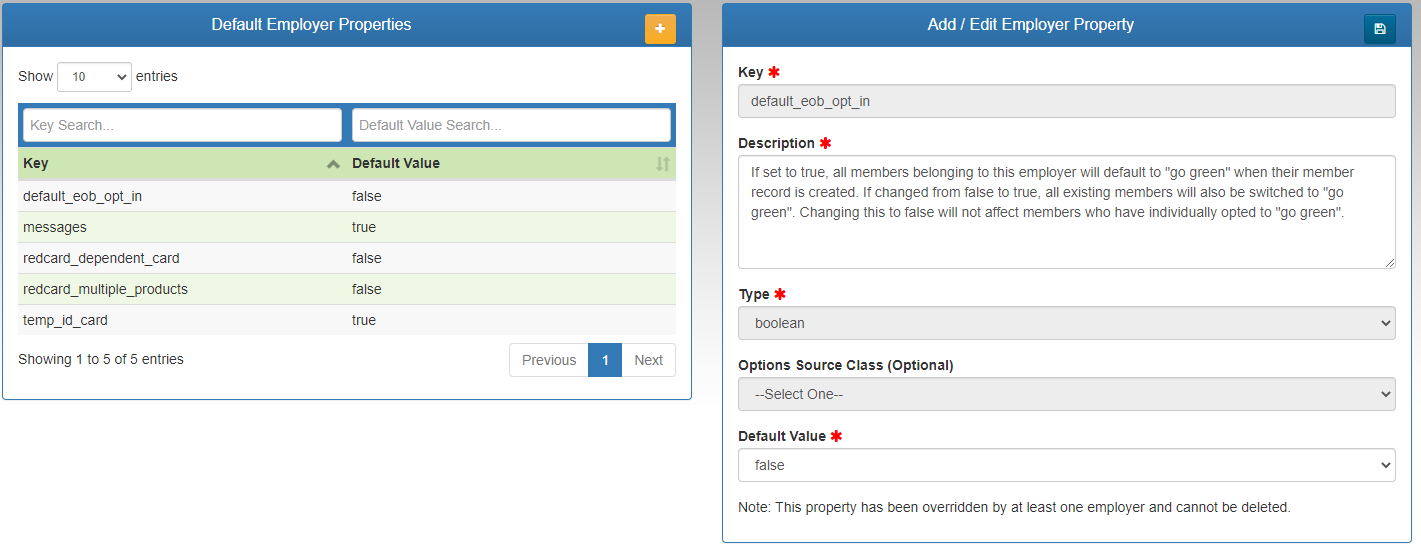Click the Key field default_eob_opt_in
This screenshot has height=554, width=1421.
coord(1066,101)
